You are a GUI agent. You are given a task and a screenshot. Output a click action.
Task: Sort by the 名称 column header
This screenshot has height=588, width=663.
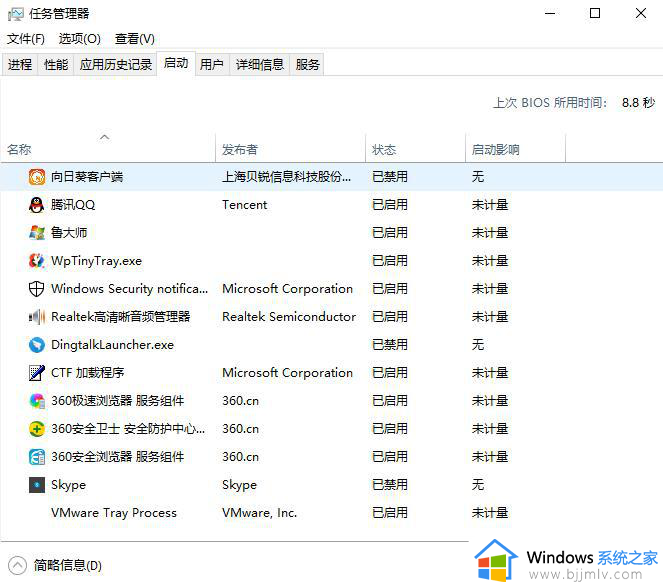click(x=19, y=150)
